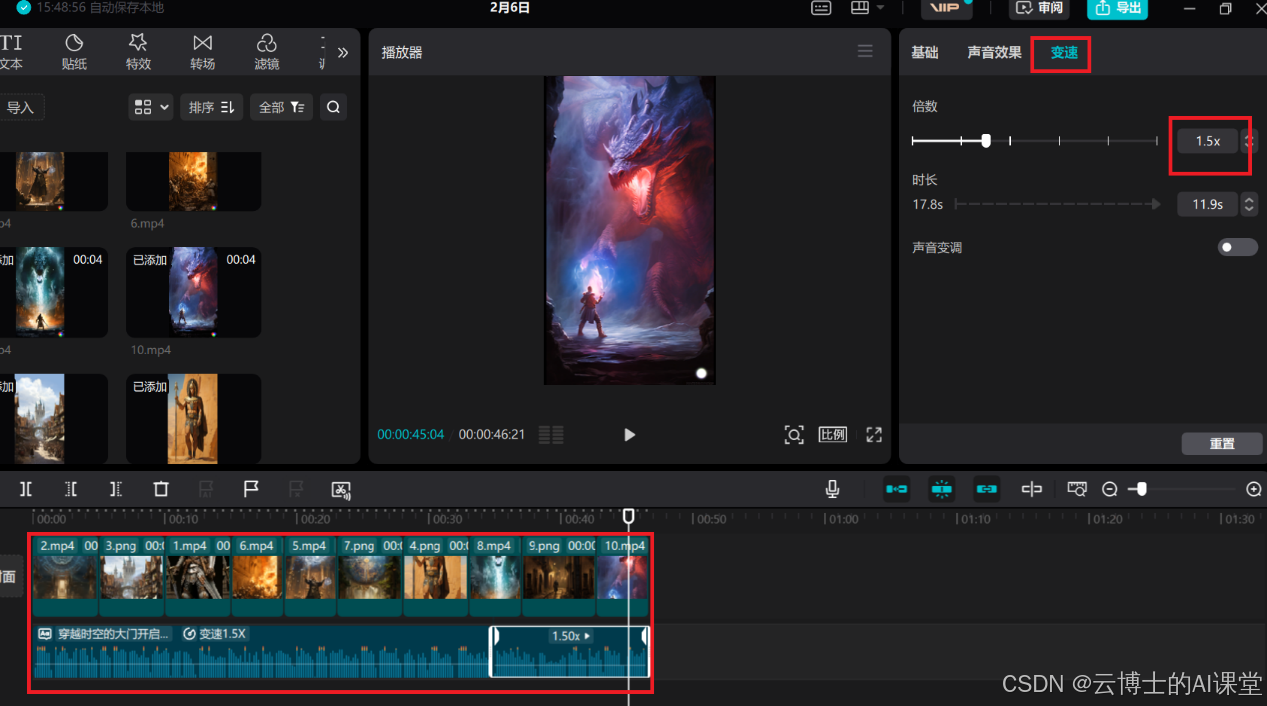Select the 2.mp4 clip in timeline
1267x706 pixels.
pos(65,577)
